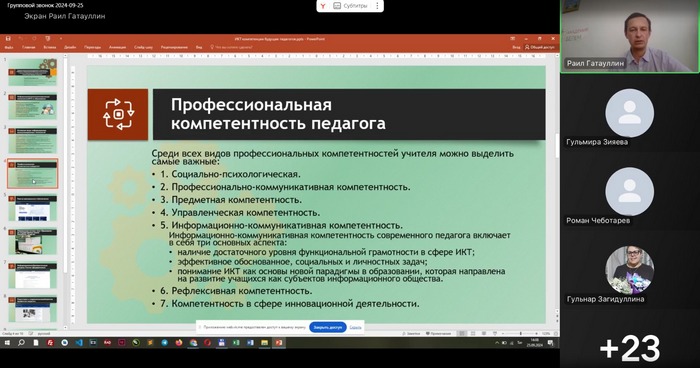Click the Undo arrow in quick access toolbar
Screen dimensions: 700x368
[21, 39]
